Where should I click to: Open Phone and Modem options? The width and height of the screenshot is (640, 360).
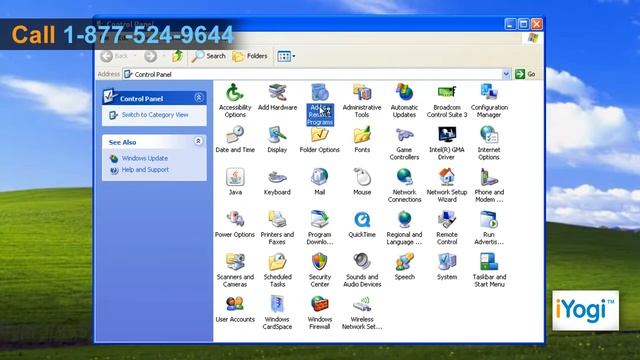[489, 185]
